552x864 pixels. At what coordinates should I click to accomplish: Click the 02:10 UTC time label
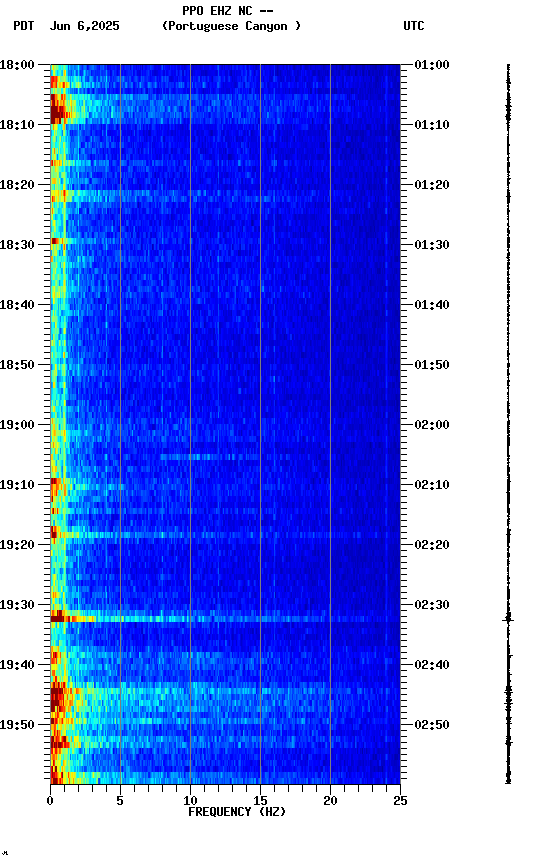tap(432, 485)
